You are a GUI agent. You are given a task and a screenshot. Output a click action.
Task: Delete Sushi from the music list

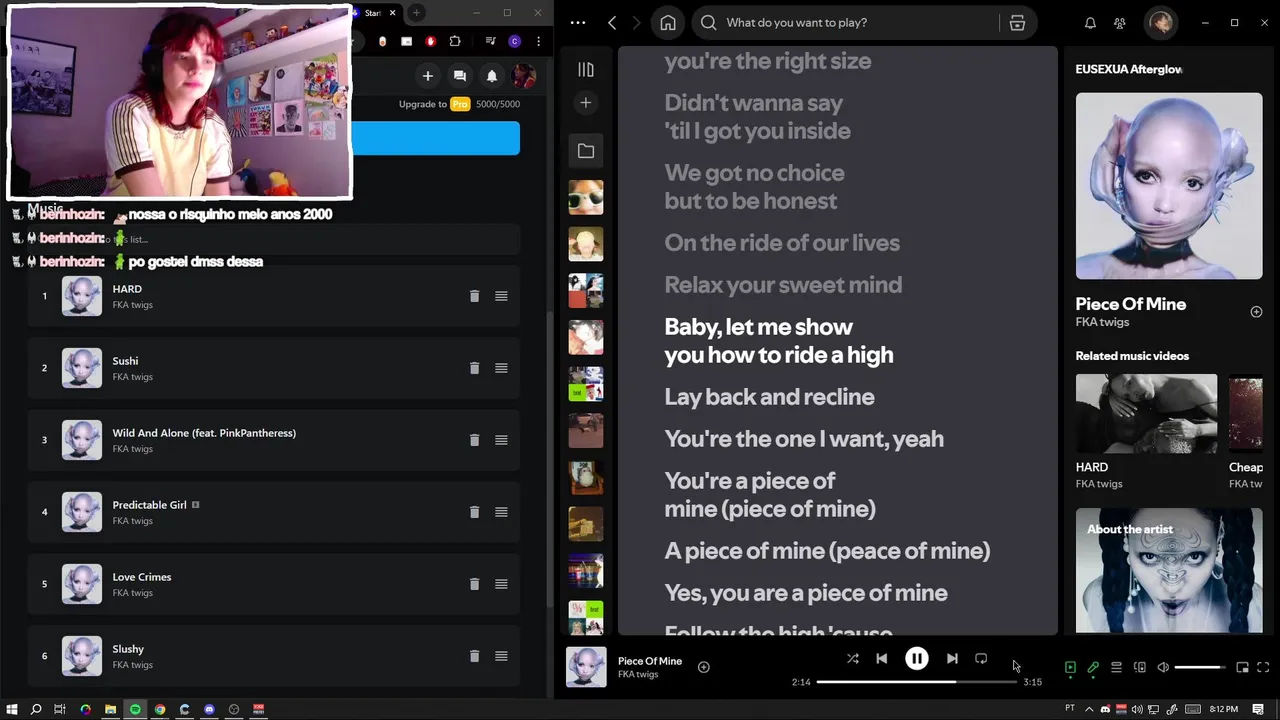474,368
